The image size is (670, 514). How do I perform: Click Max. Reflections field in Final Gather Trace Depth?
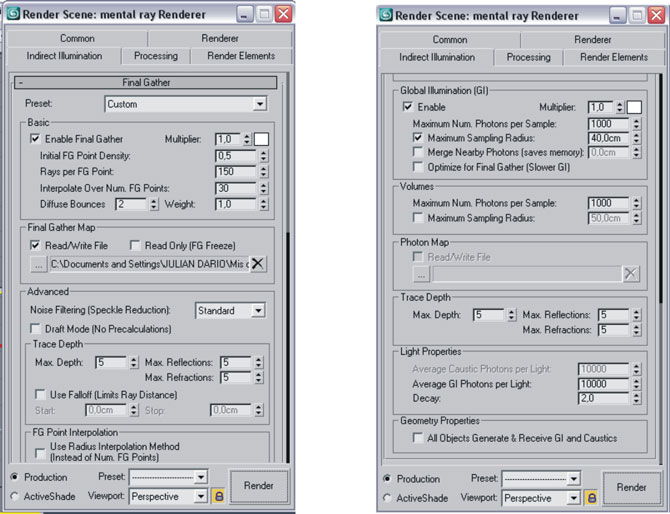coord(236,362)
